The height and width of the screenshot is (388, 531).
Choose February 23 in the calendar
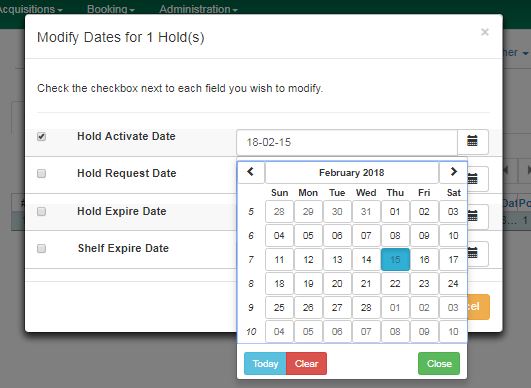(x=424, y=283)
